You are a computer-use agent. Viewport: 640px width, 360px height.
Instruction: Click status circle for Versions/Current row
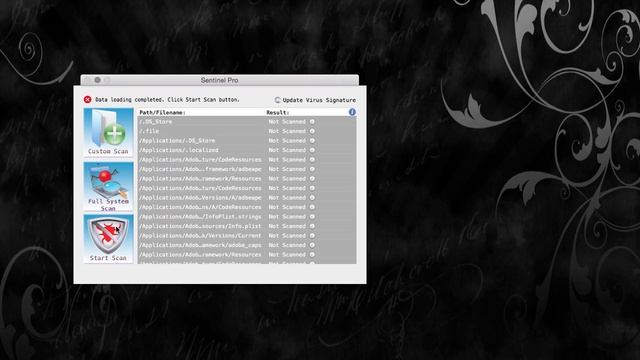coord(312,236)
